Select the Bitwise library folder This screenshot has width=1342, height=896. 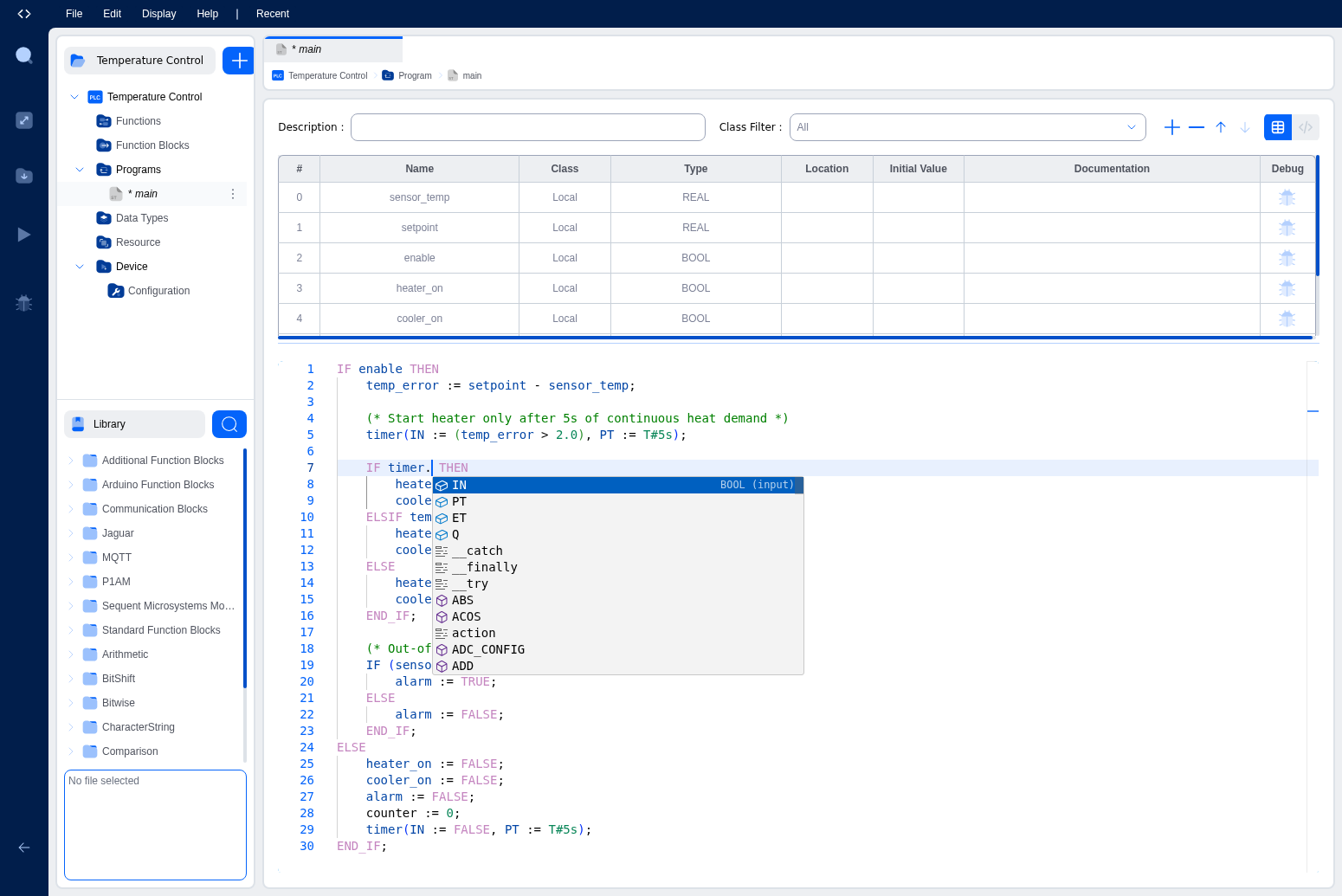119,703
